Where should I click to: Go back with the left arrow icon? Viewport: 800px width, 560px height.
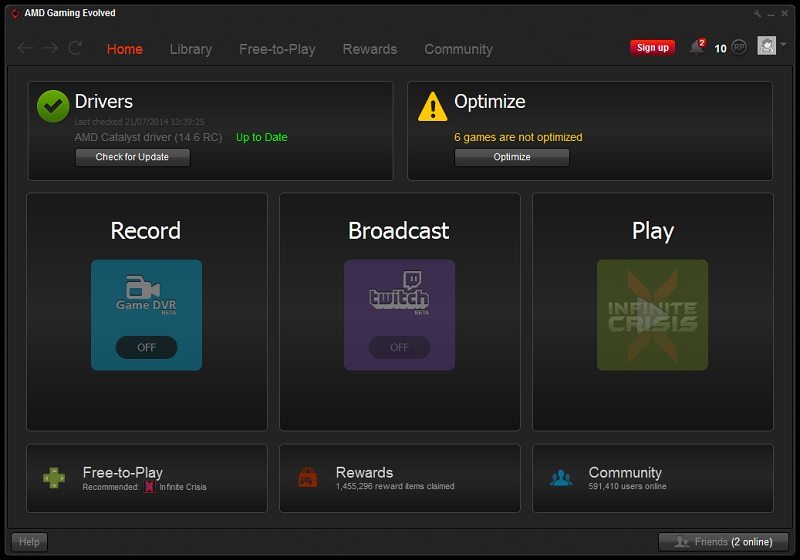25,48
